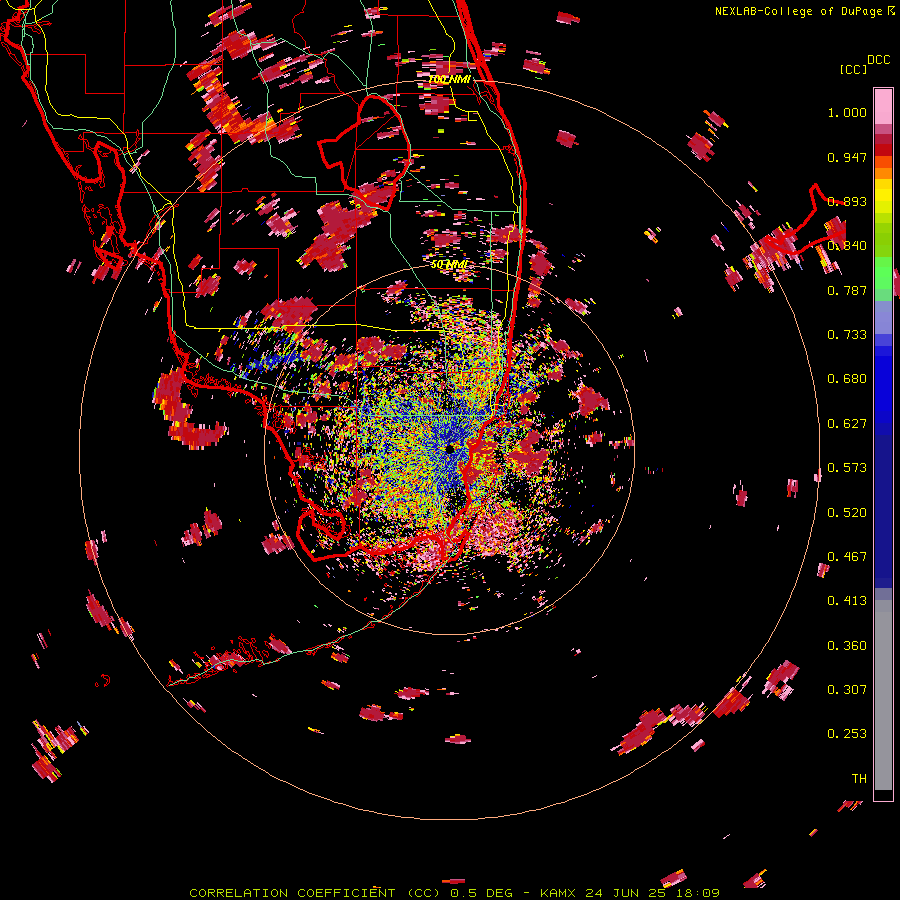Click the TH threshold label

coord(859,778)
